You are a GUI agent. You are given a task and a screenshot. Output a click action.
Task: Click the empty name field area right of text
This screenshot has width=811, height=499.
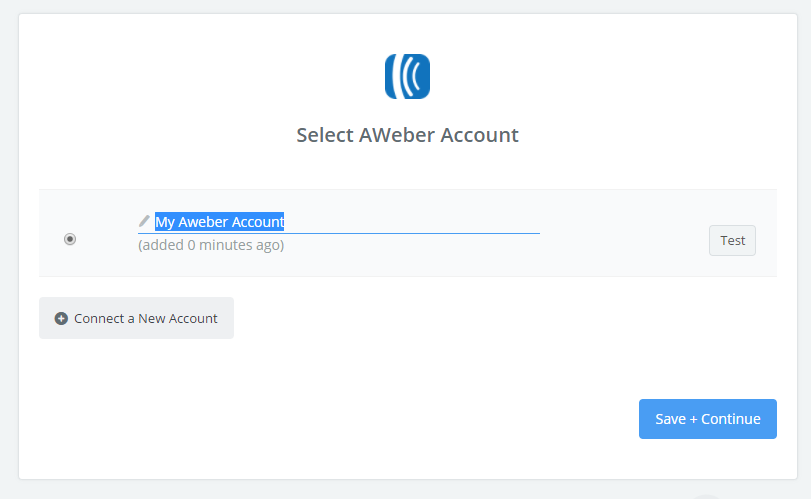click(x=412, y=222)
